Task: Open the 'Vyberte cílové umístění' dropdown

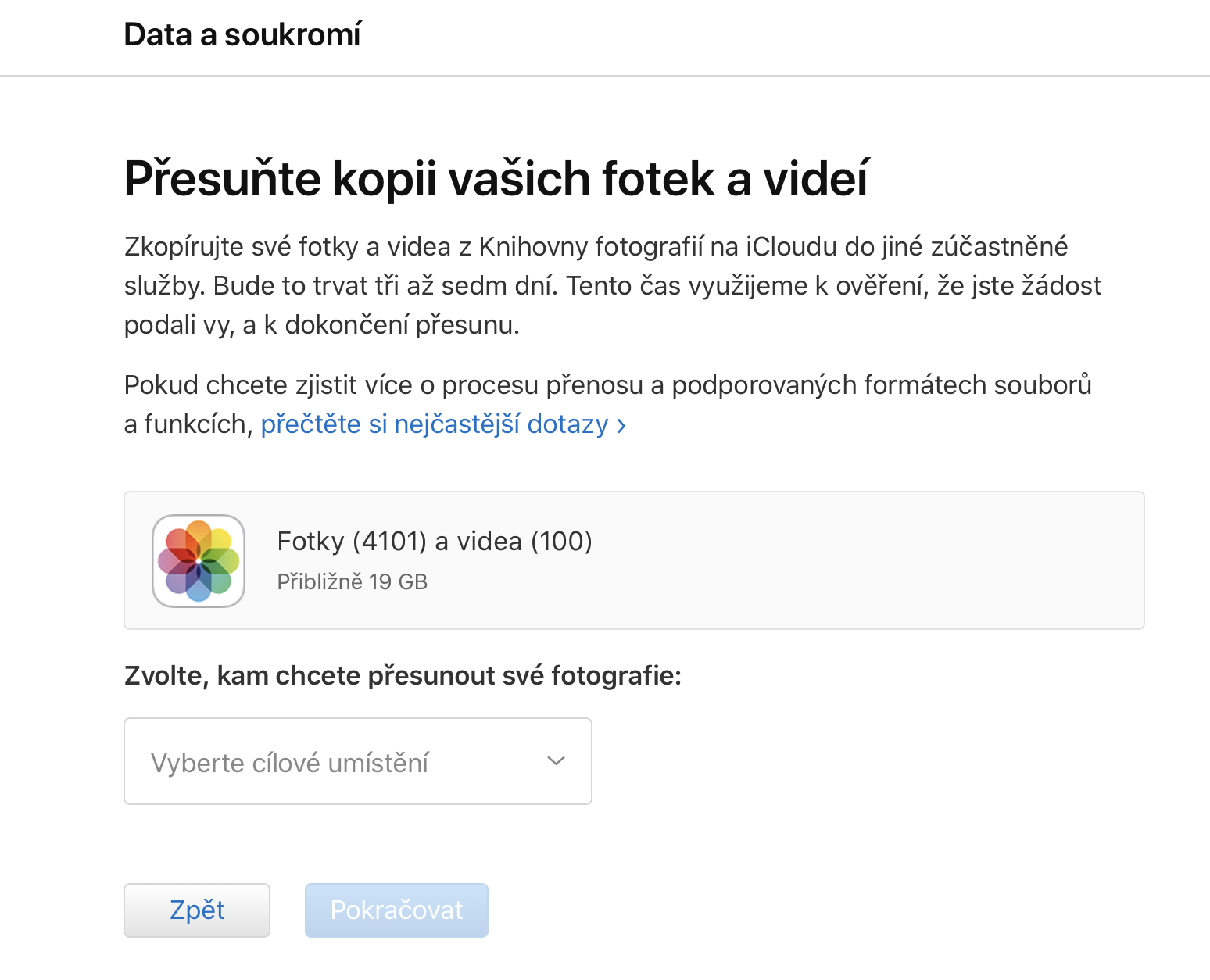Action: point(357,761)
